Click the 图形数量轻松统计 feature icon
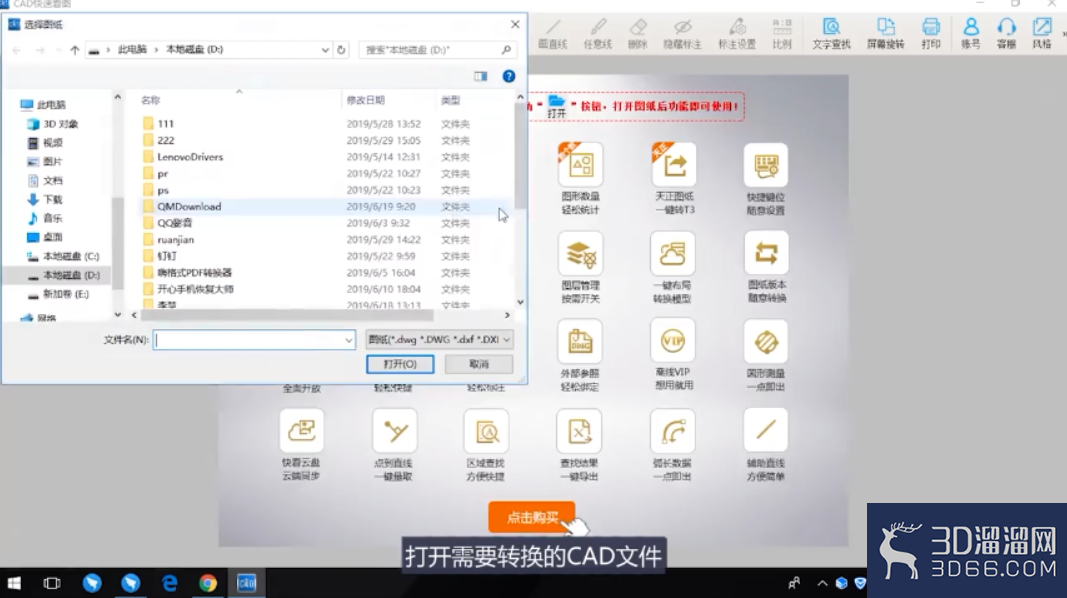This screenshot has width=1067, height=598. click(580, 165)
